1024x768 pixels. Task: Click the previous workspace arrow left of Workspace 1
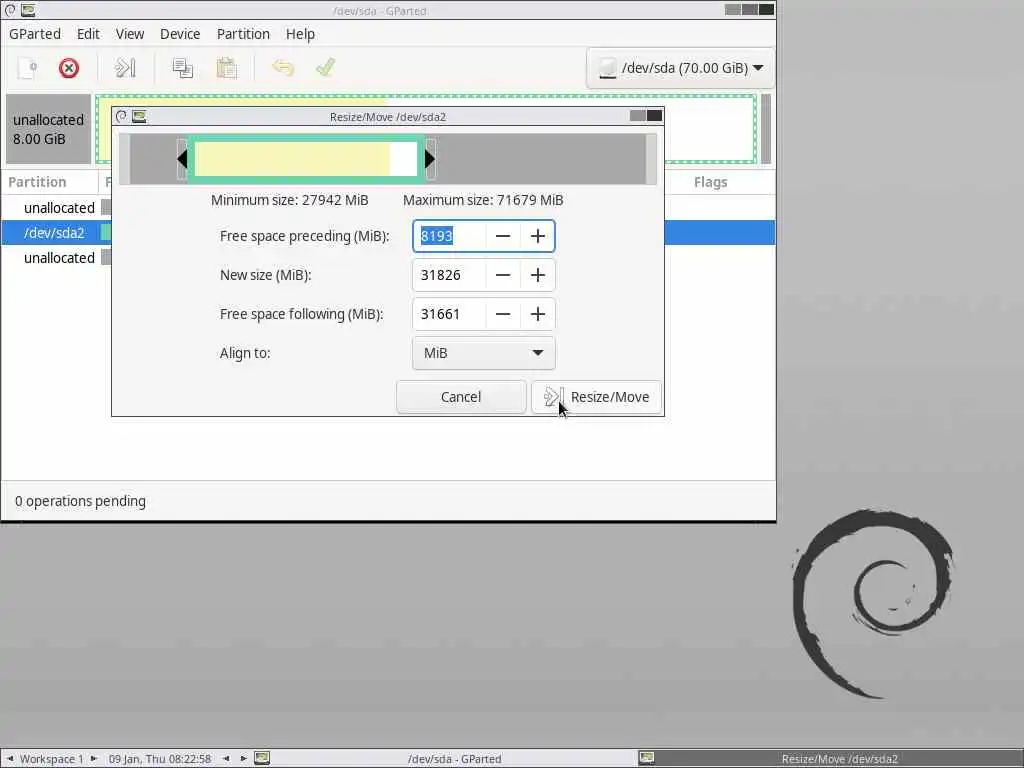coord(10,759)
